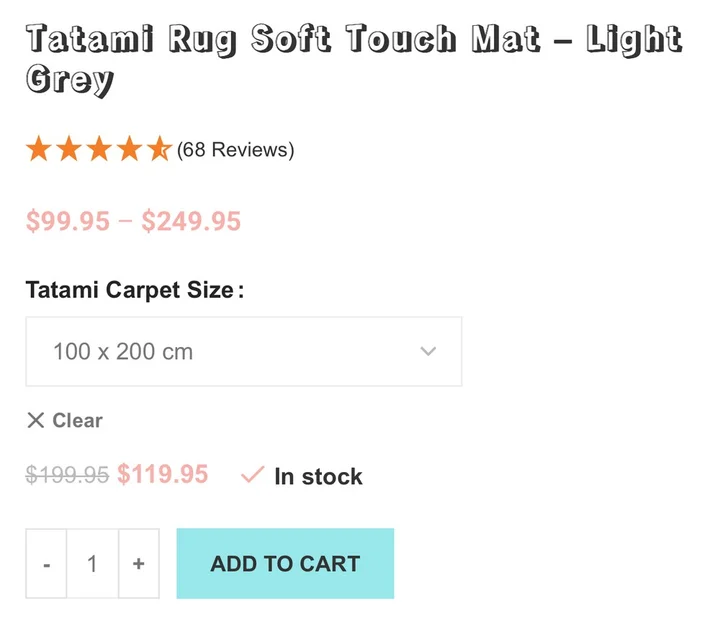Viewport: 720px width, 642px height.
Task: Click the X icon beside Clear
Action: coord(36,420)
